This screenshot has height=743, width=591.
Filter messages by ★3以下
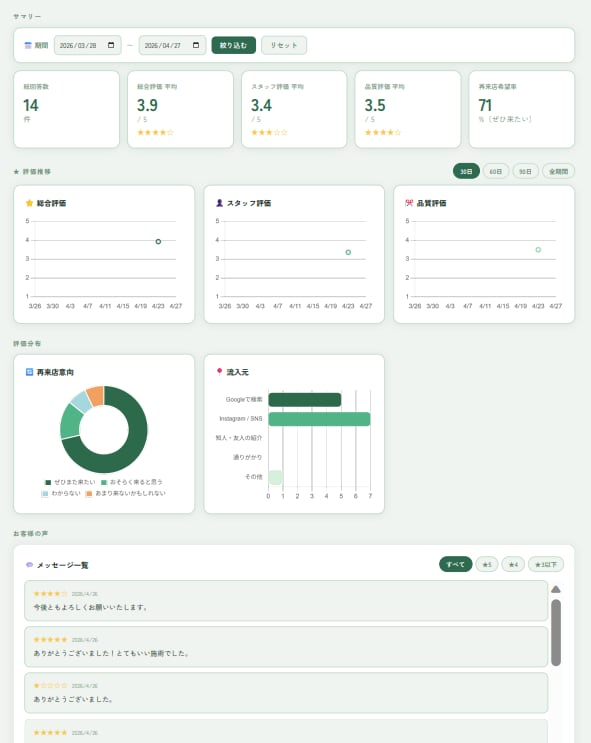point(546,564)
